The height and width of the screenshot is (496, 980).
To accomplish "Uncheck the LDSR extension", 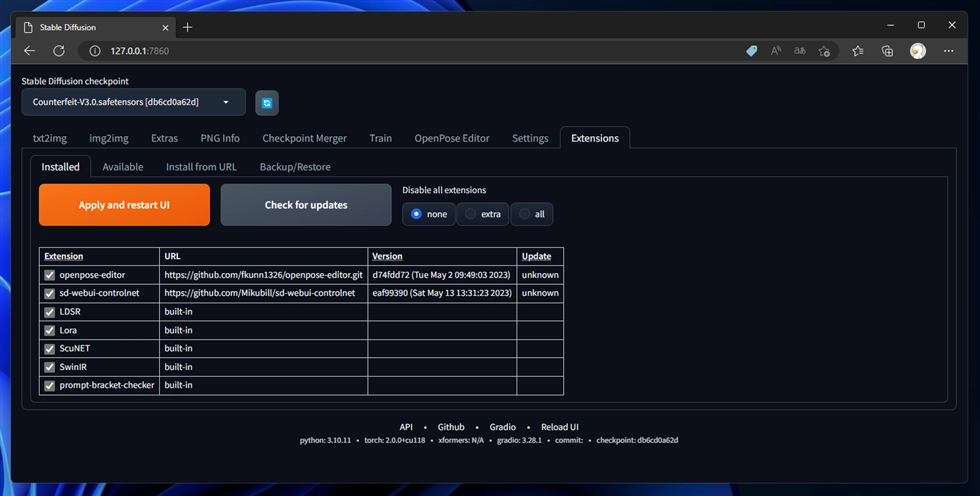I will 49,312.
